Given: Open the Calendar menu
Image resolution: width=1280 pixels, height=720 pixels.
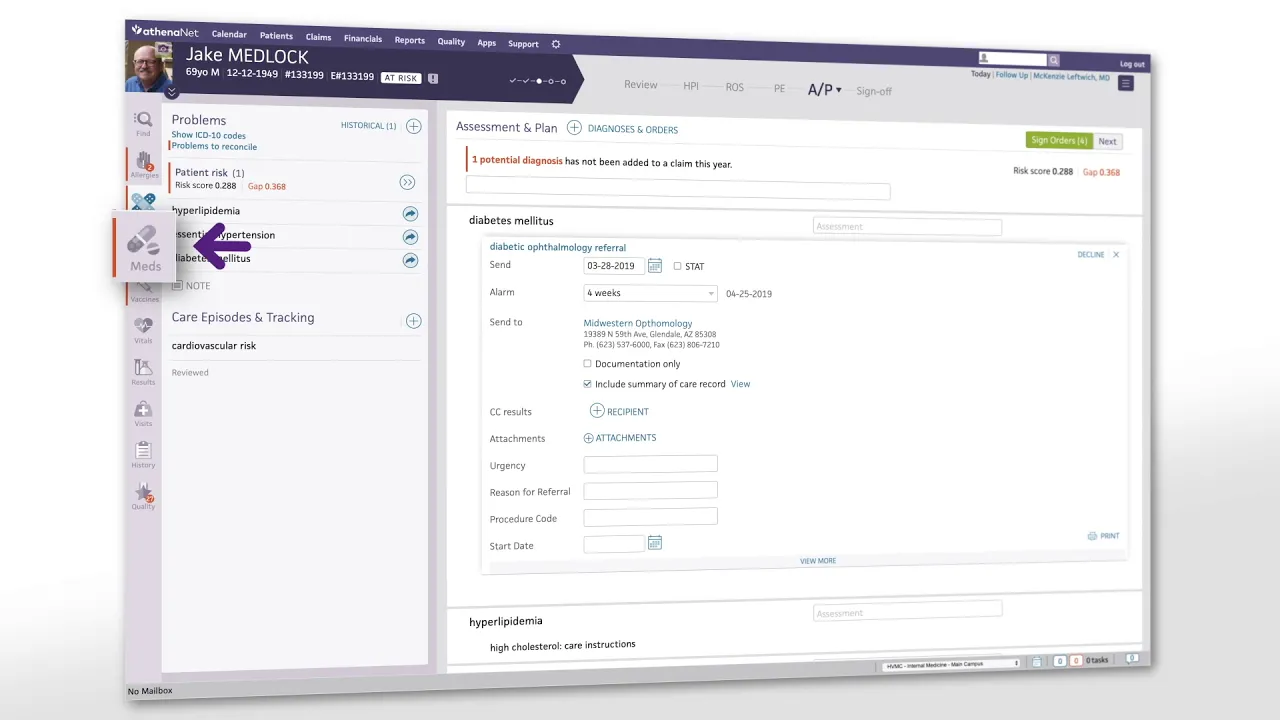Looking at the screenshot, I should pyautogui.click(x=229, y=35).
